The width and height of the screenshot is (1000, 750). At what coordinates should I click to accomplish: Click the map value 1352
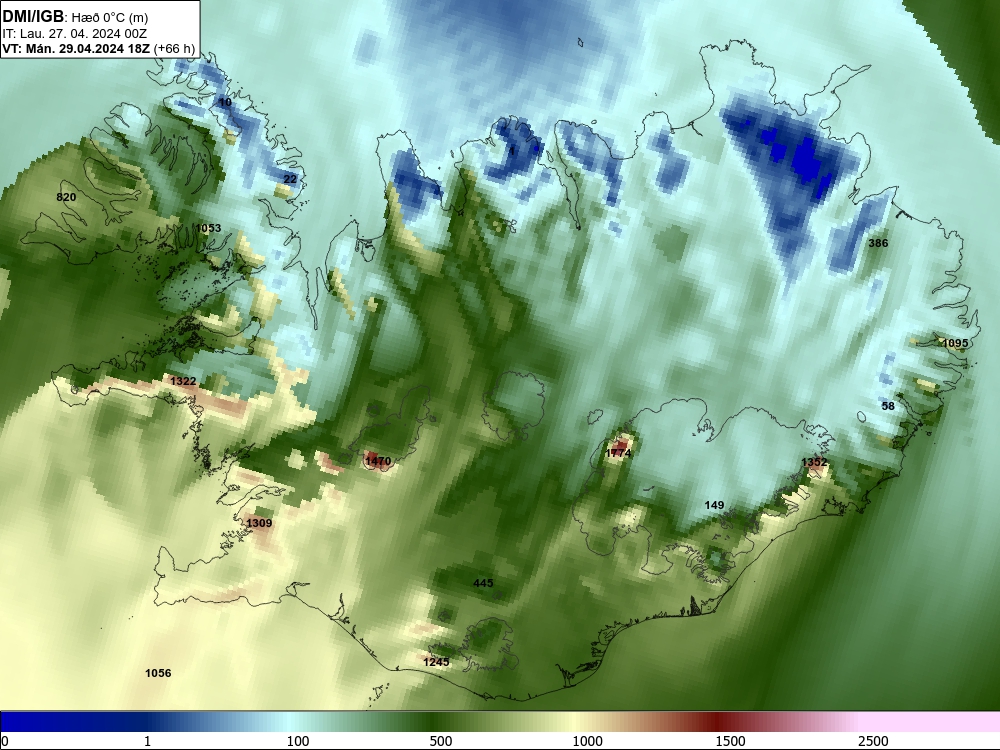pos(814,462)
